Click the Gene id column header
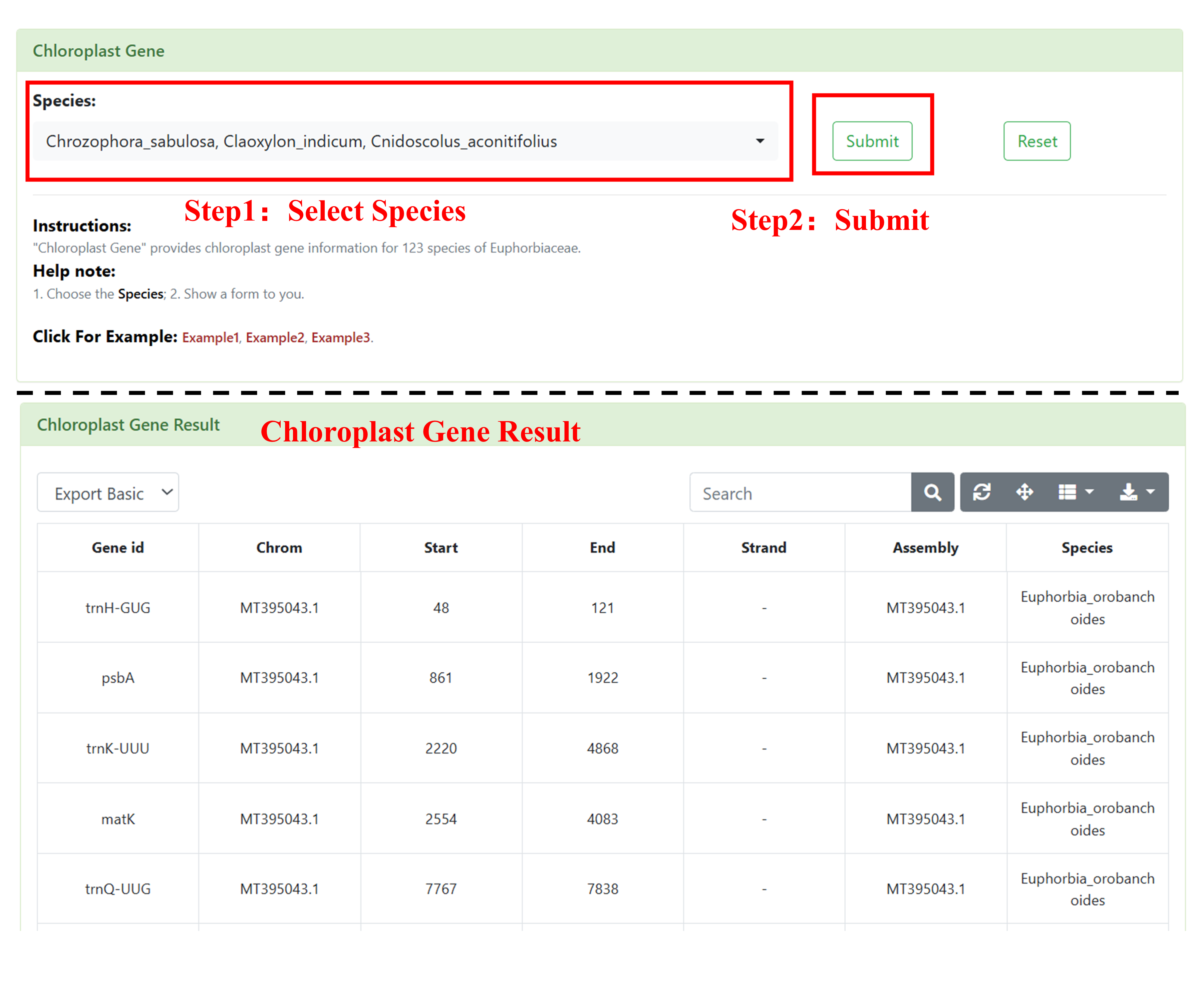The height and width of the screenshot is (983, 1204). click(118, 548)
